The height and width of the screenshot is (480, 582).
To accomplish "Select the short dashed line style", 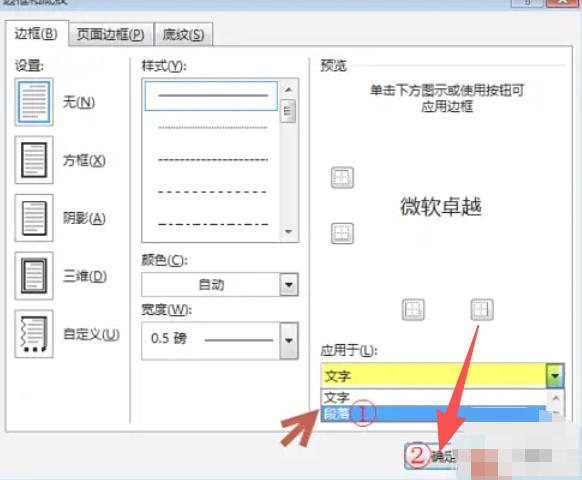I will (212, 160).
